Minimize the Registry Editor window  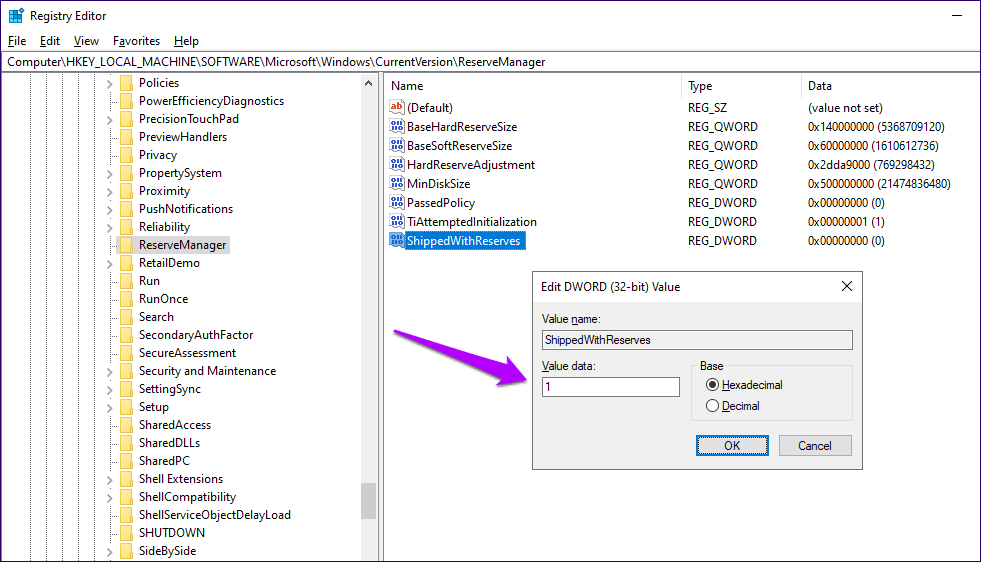coord(957,16)
